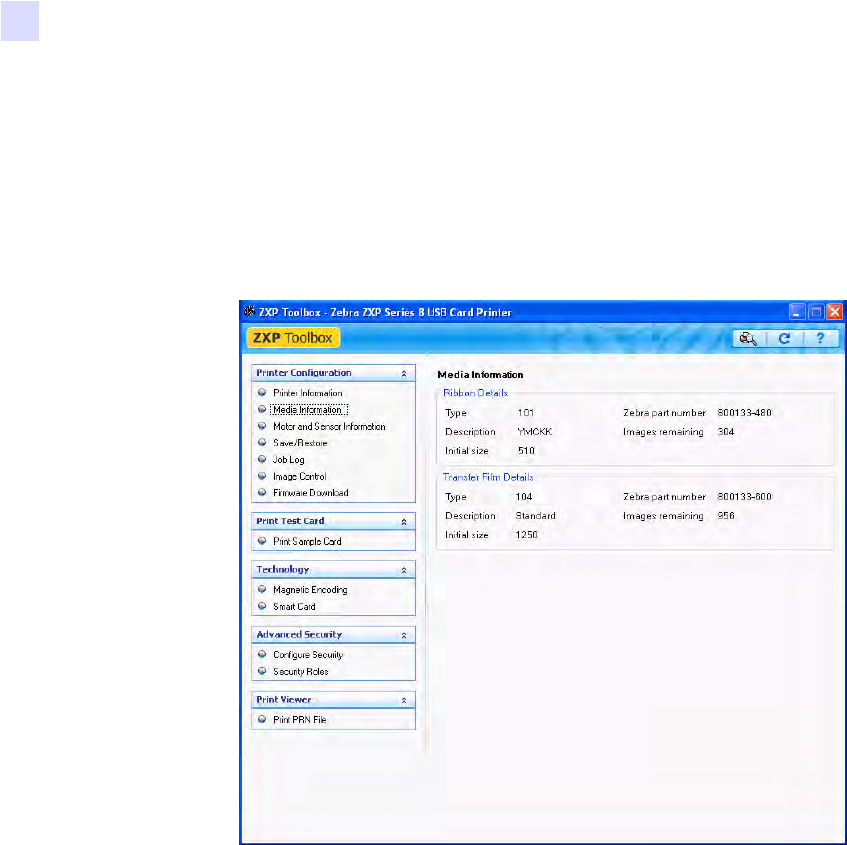Collapse the Print Test Card section

[x=404, y=521]
